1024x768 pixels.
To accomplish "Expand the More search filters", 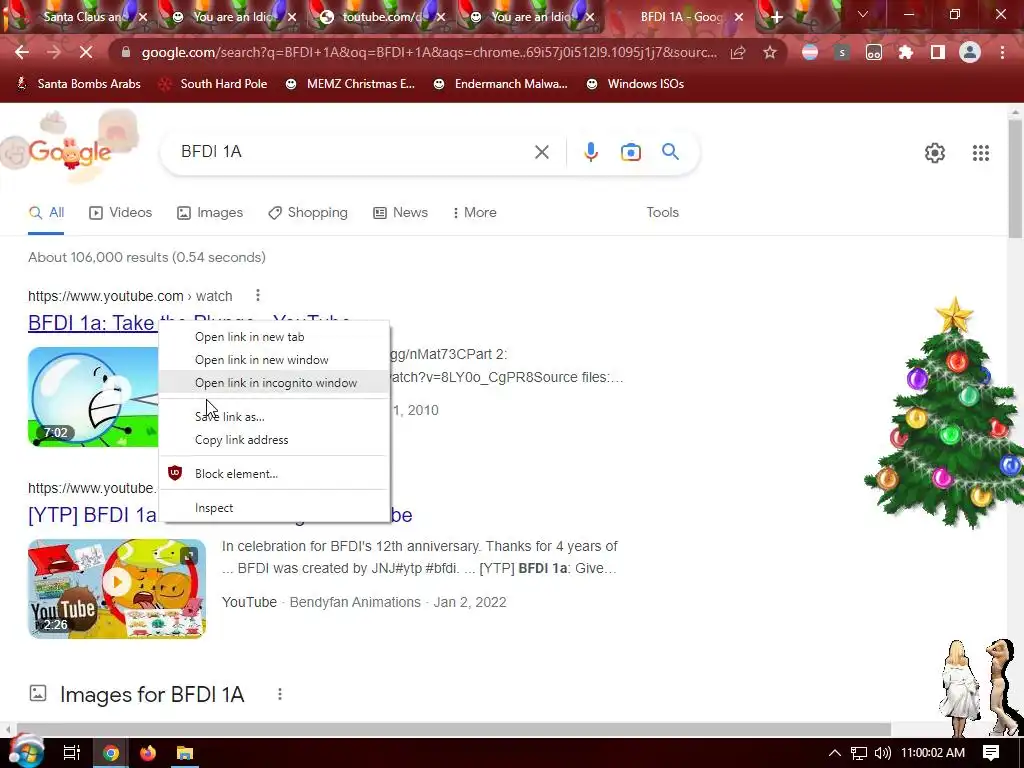I will [x=475, y=212].
